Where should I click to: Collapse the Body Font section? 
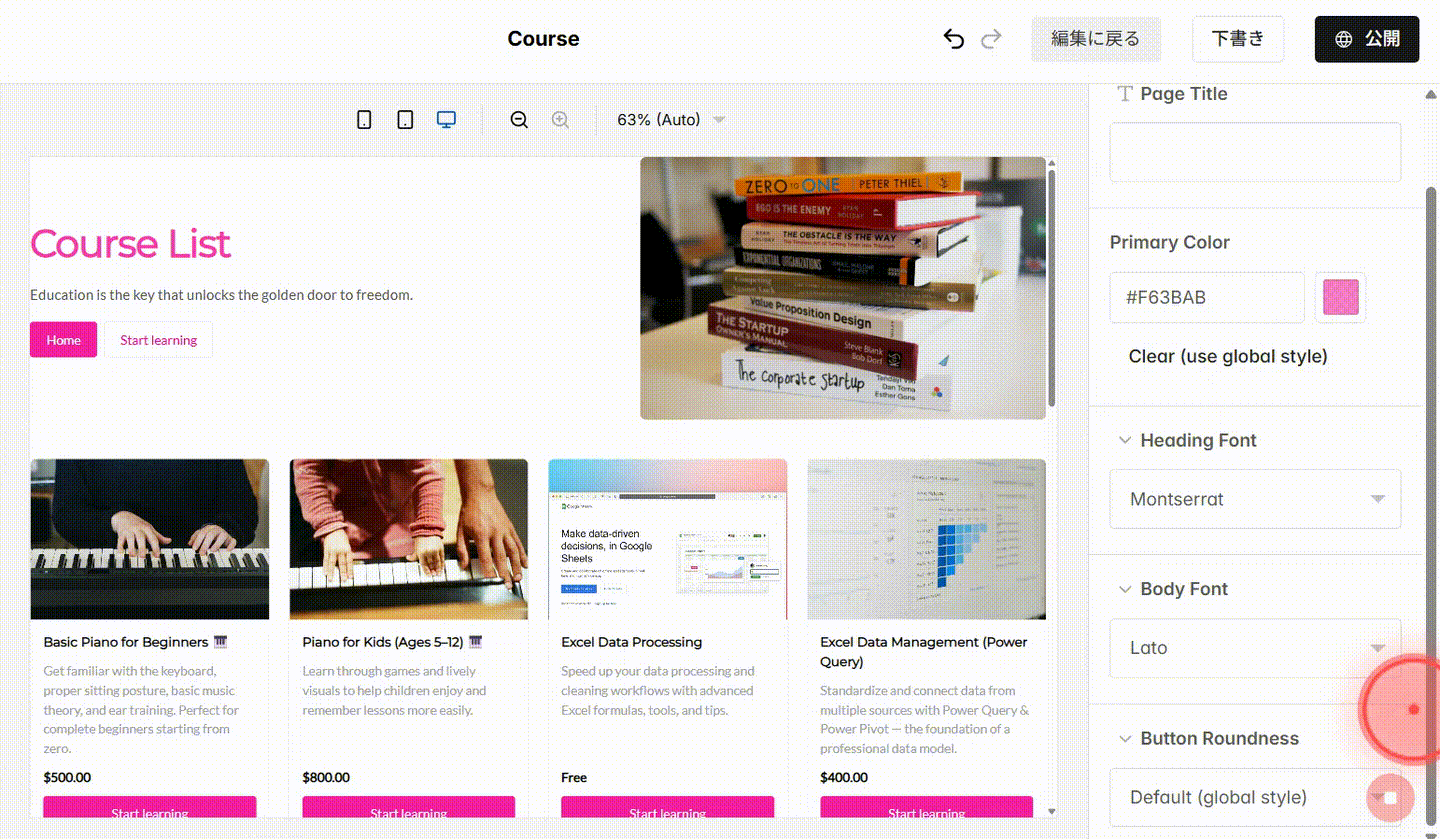1125,590
